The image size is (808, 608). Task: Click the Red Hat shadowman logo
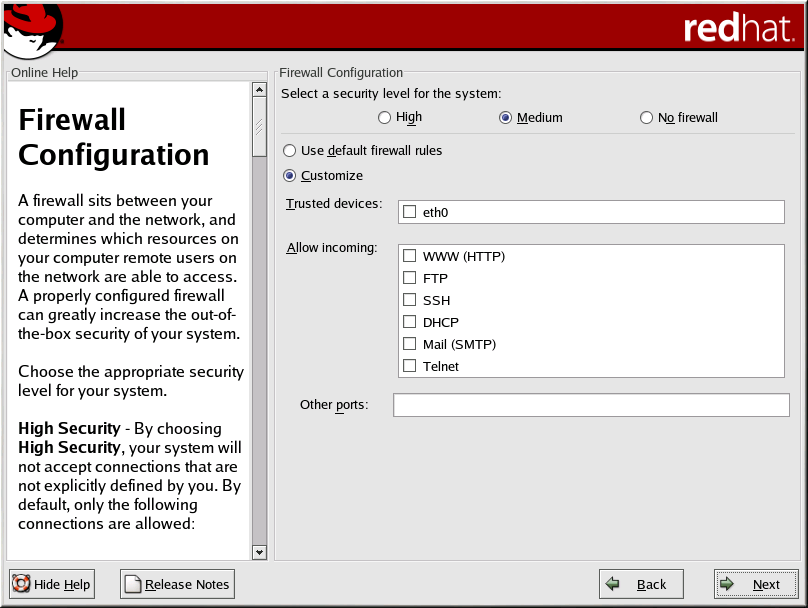tap(32, 30)
